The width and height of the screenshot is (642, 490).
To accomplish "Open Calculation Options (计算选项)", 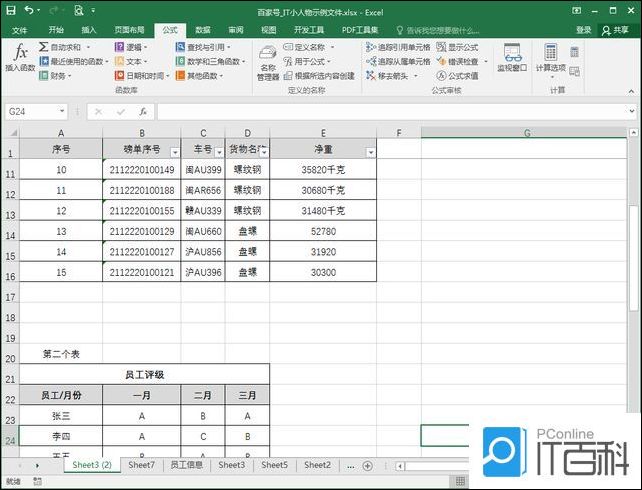I will click(551, 61).
